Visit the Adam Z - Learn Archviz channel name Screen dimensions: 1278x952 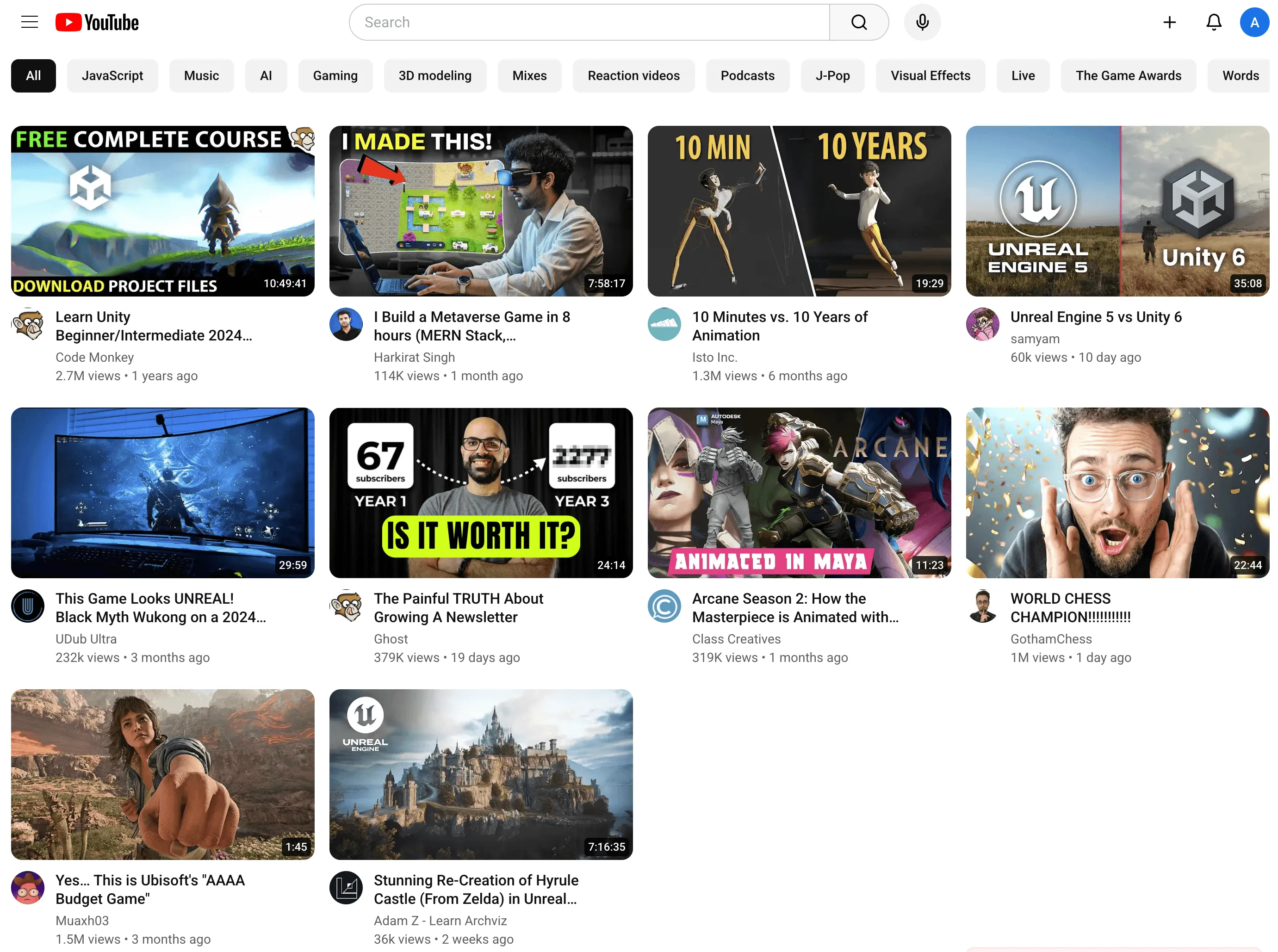(x=440, y=921)
